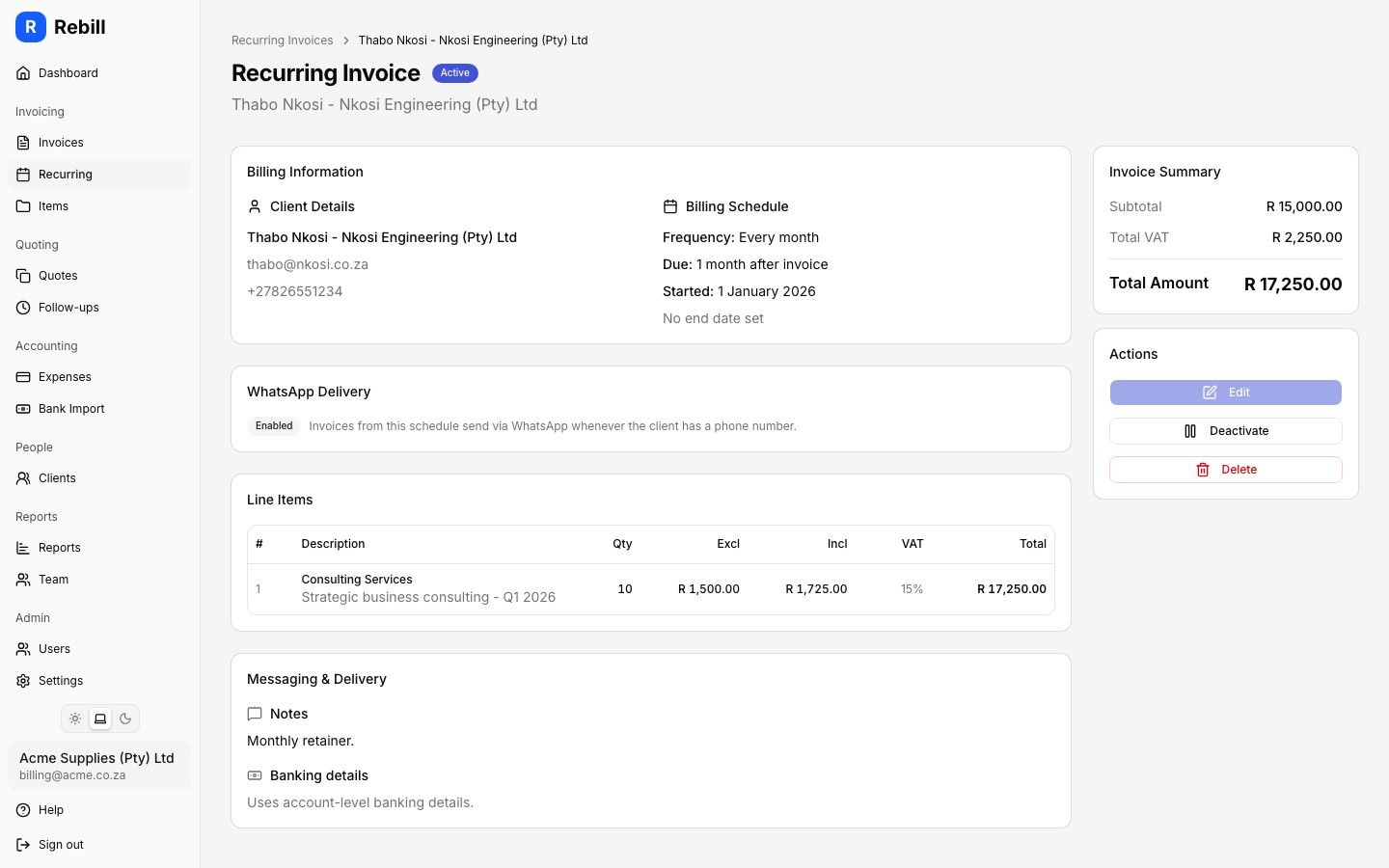This screenshot has height=868, width=1389.
Task: Open the Dashboard home icon
Action: click(23, 73)
